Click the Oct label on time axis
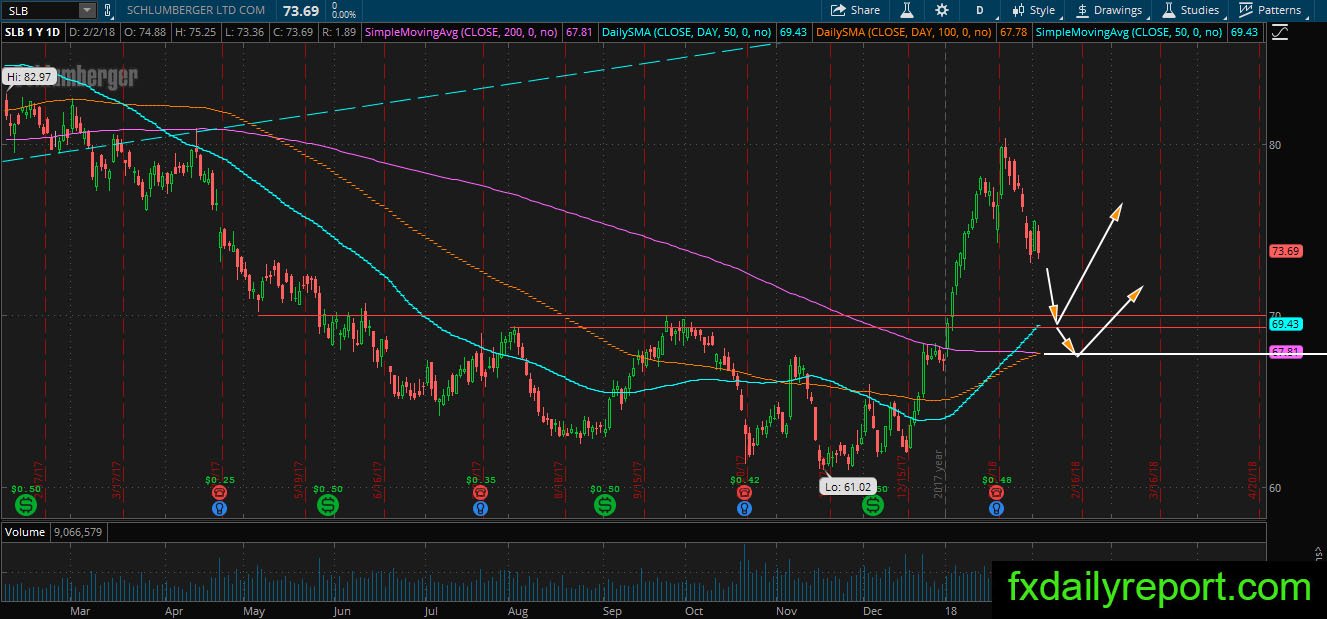This screenshot has height=619, width=1327. tap(694, 610)
